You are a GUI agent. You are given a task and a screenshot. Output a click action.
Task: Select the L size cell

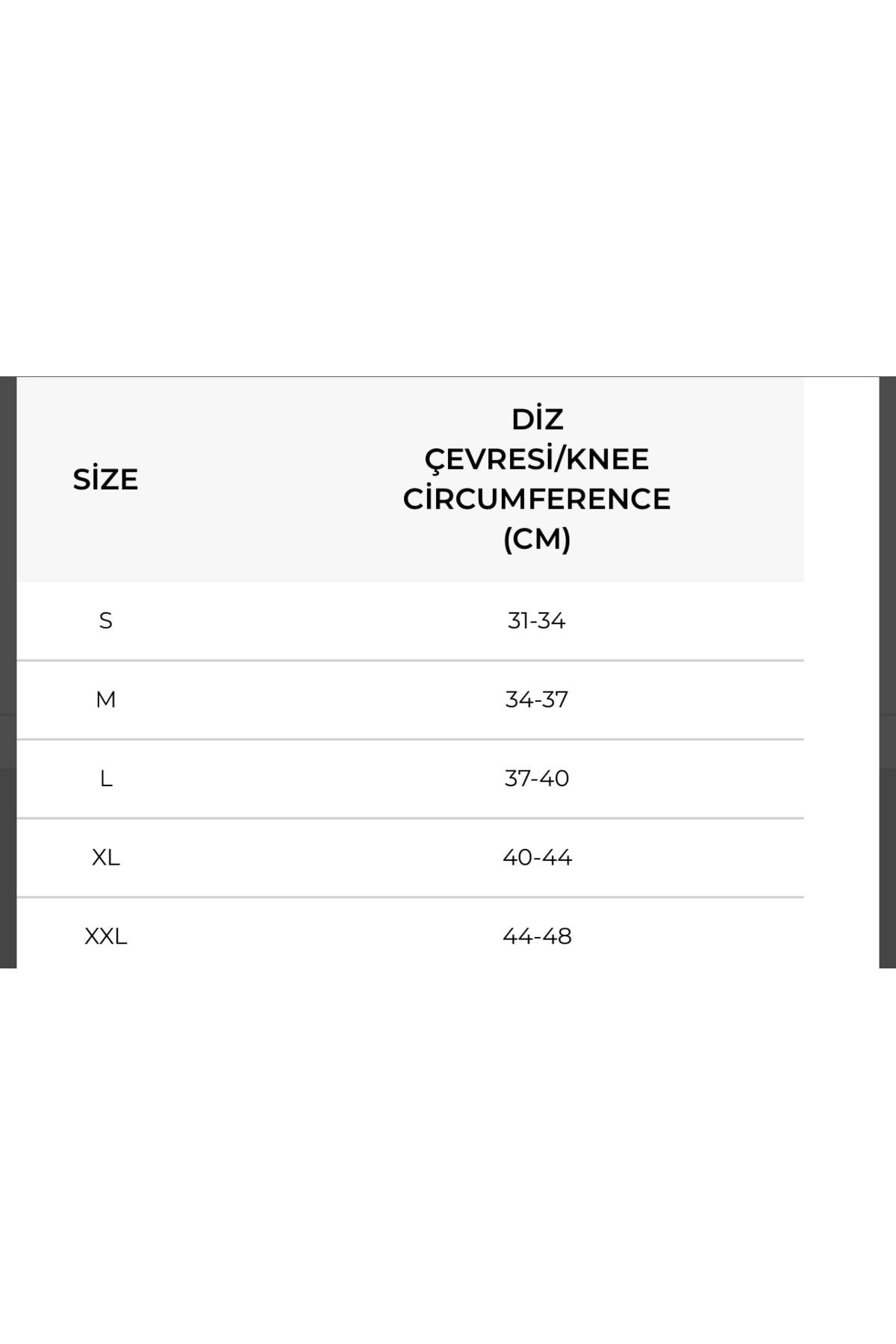105,779
